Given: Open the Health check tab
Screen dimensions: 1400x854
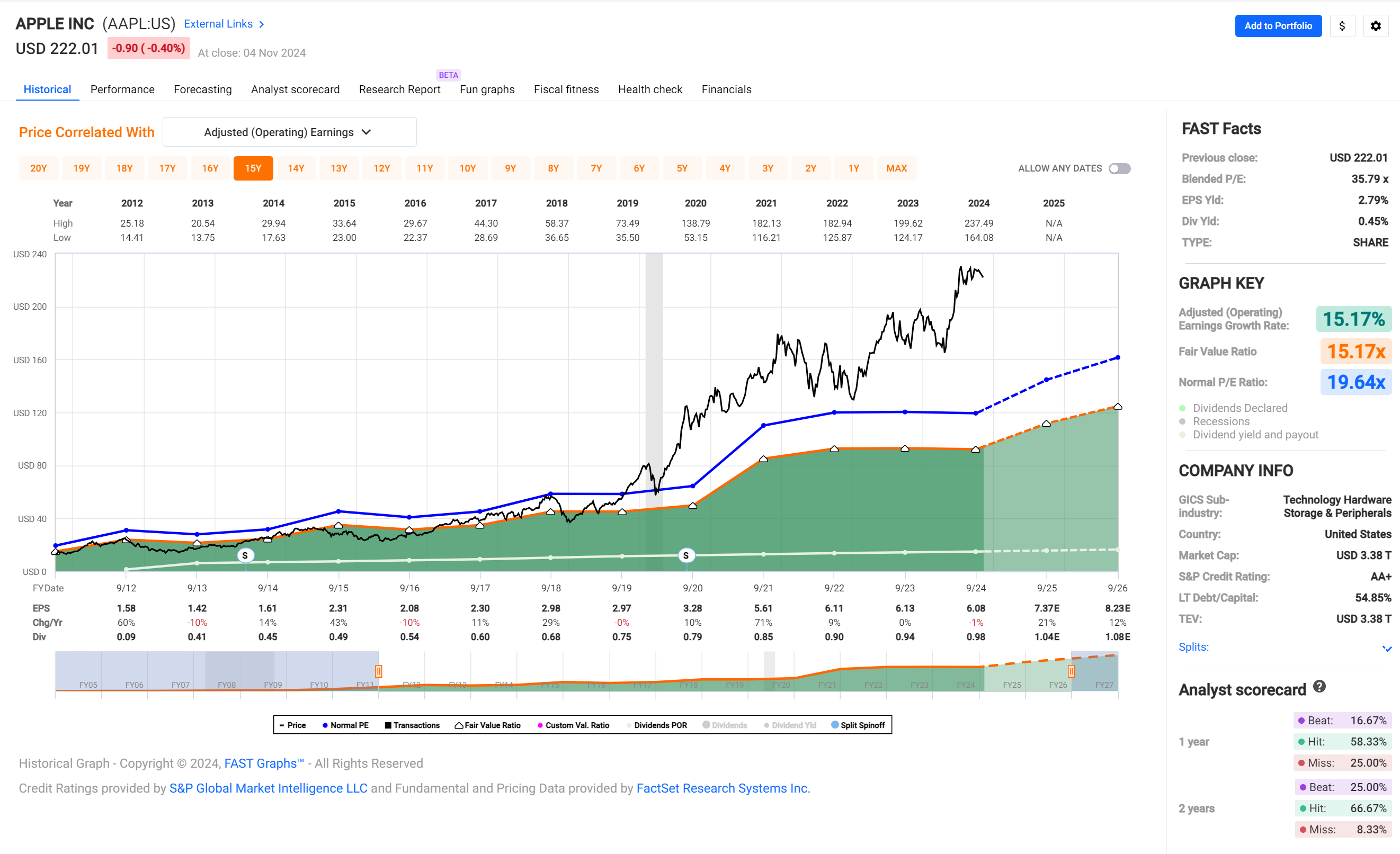Looking at the screenshot, I should click(x=650, y=89).
